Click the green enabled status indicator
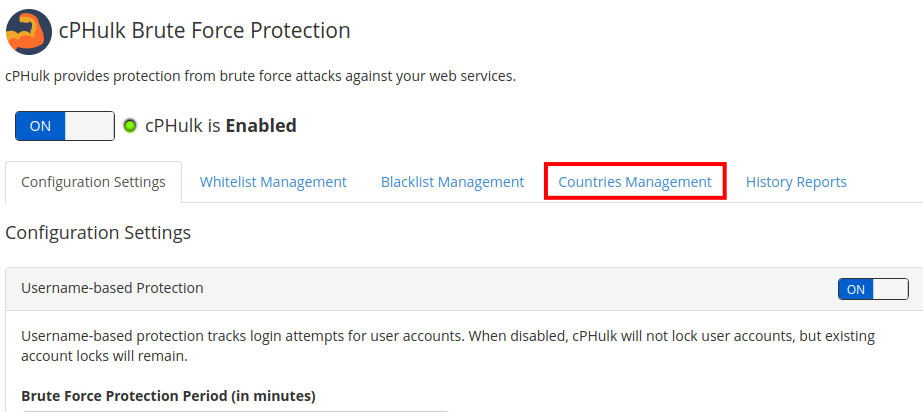 130,126
